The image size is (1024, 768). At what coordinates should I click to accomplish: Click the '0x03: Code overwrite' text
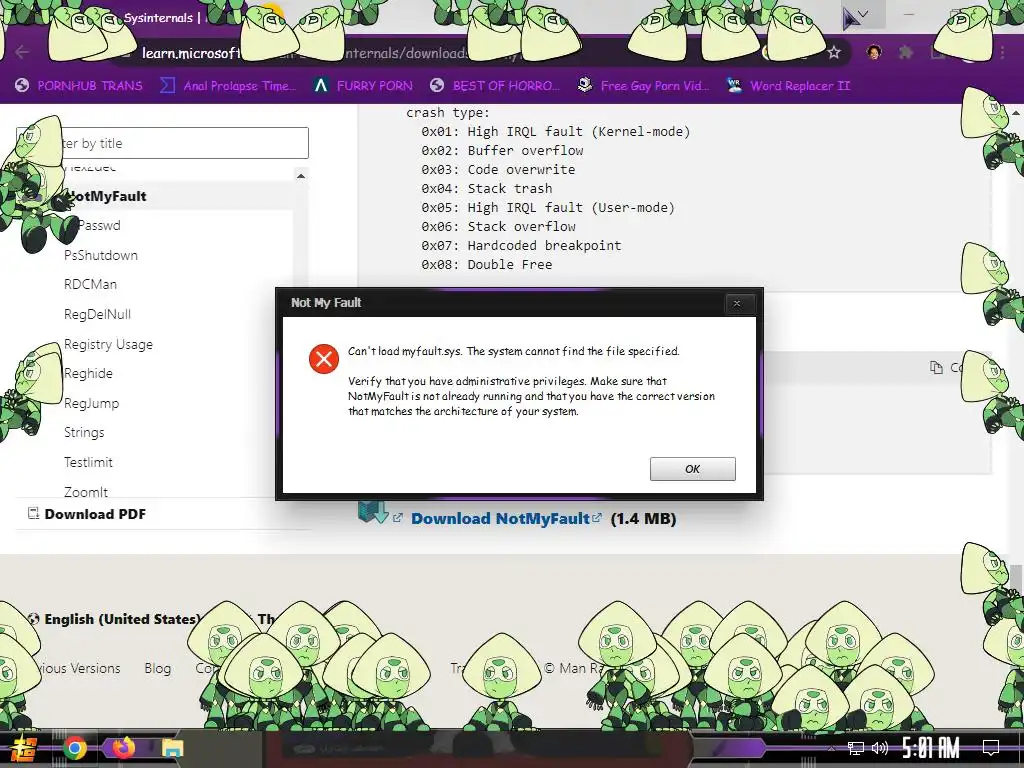tap(498, 169)
